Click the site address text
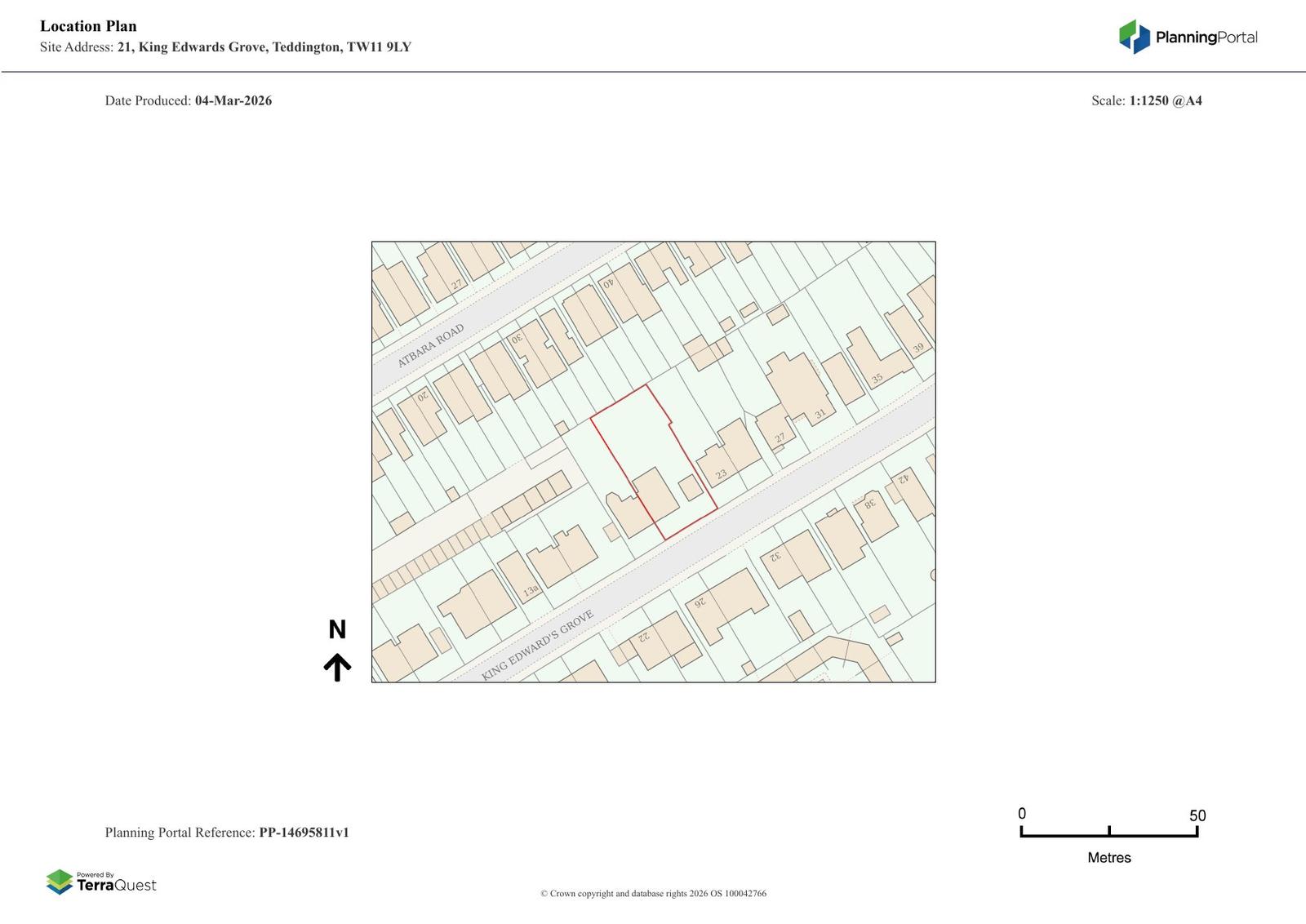The image size is (1306, 924). [264, 47]
